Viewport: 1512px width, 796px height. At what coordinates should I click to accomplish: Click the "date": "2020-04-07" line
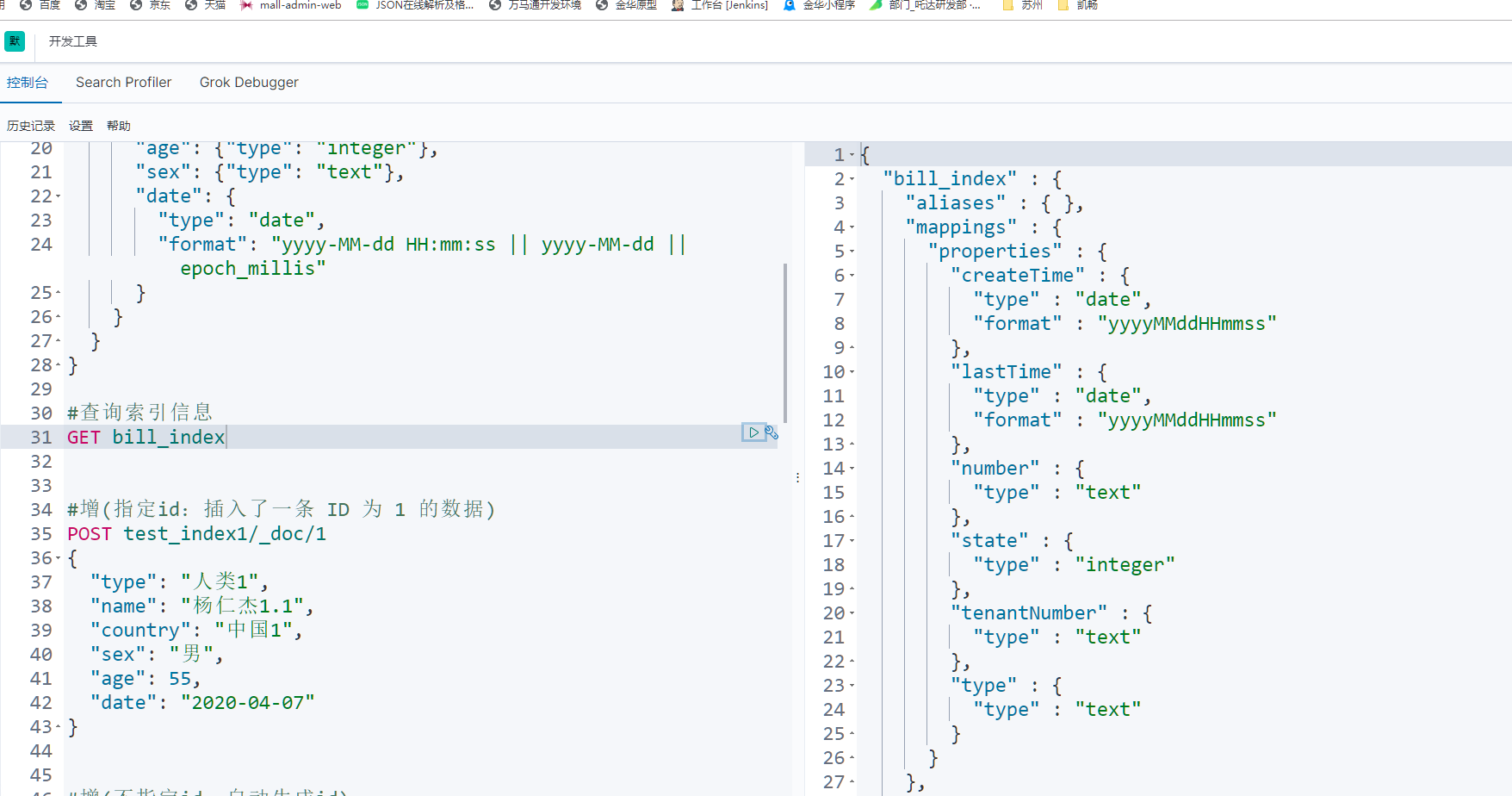point(202,703)
